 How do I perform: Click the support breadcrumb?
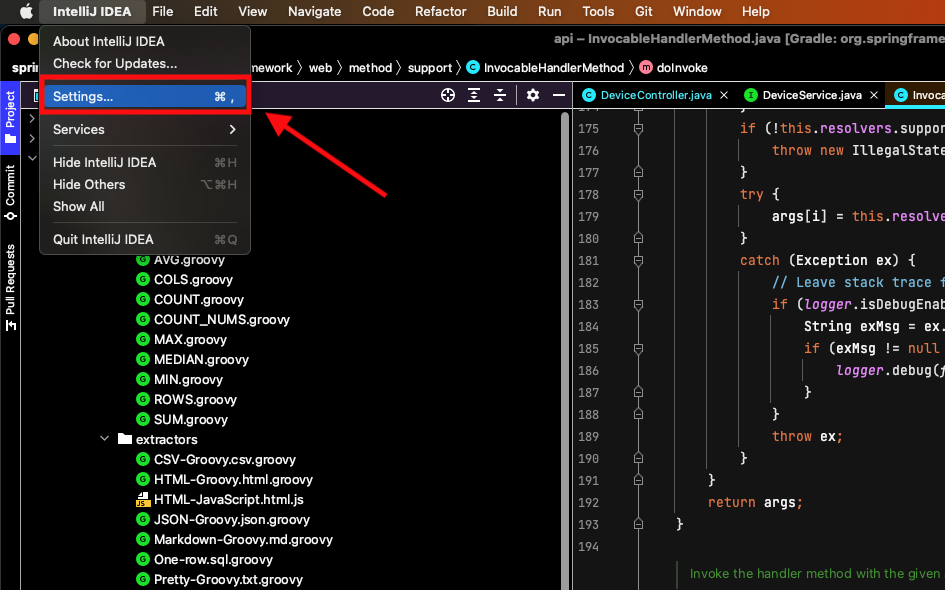pos(430,67)
